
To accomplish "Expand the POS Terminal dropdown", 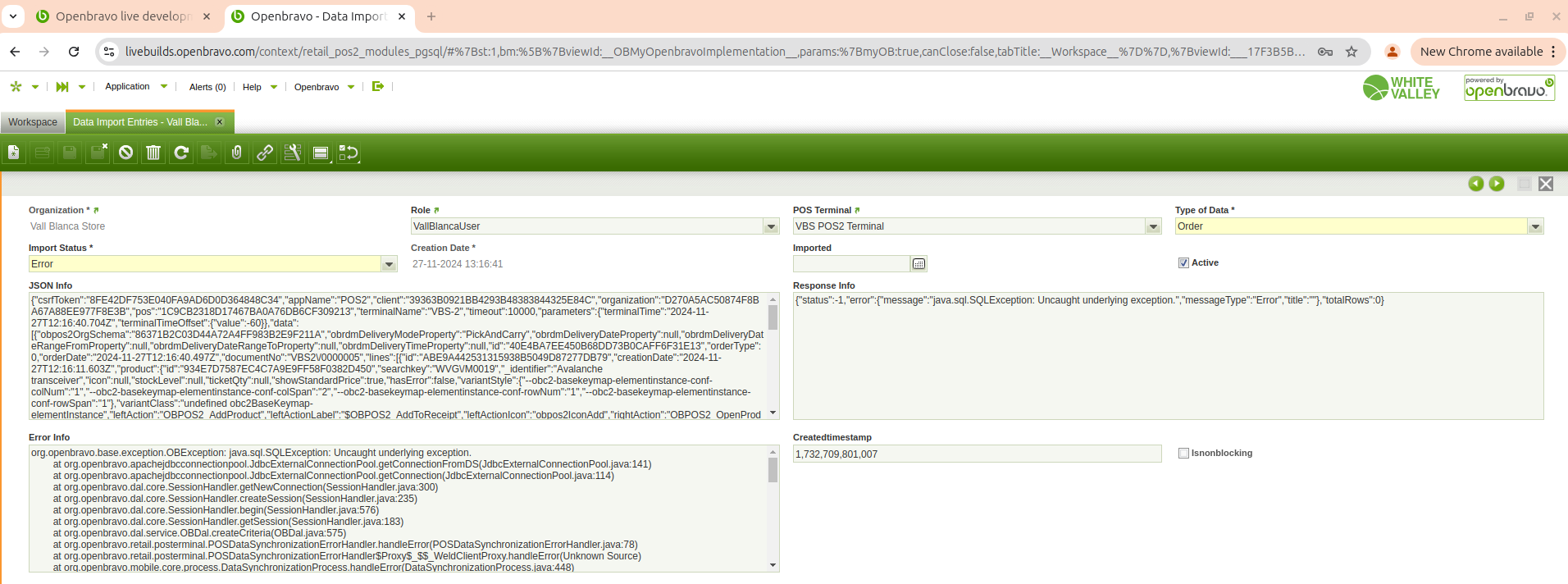I will pyautogui.click(x=1153, y=226).
